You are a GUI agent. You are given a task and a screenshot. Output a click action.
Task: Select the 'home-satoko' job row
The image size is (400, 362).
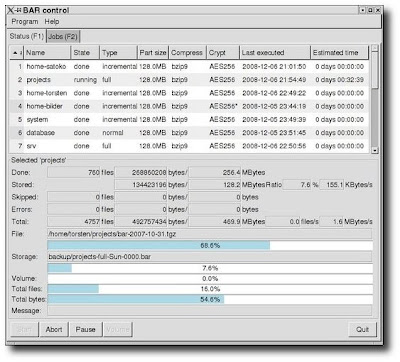pyautogui.click(x=189, y=67)
